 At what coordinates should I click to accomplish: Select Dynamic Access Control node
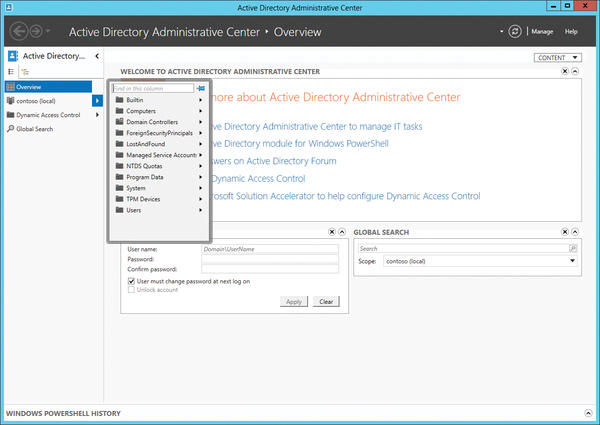tap(48, 115)
